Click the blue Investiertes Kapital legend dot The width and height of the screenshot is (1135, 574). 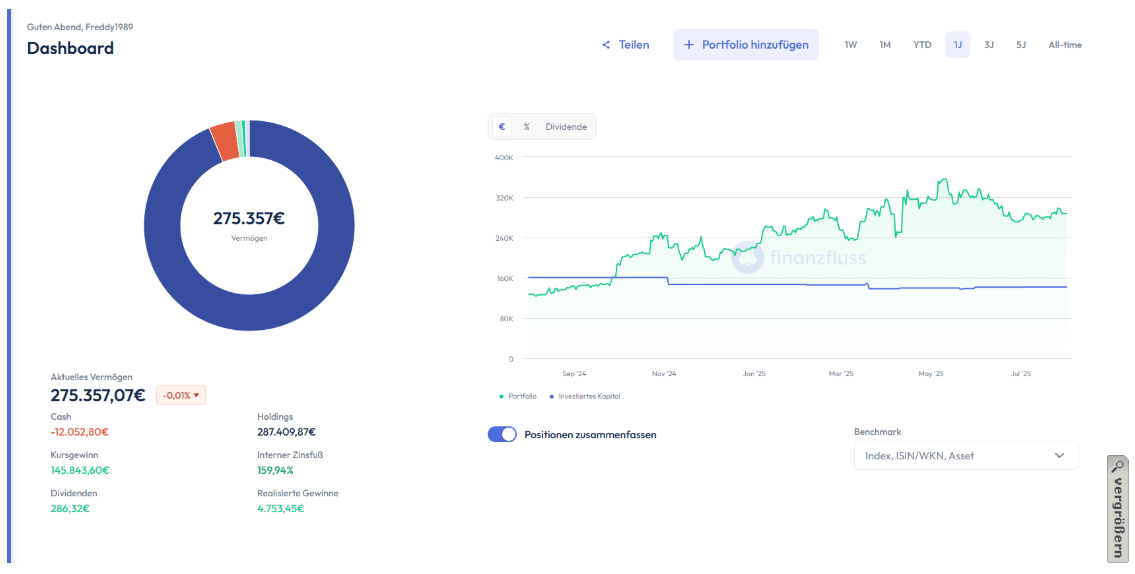click(x=551, y=396)
